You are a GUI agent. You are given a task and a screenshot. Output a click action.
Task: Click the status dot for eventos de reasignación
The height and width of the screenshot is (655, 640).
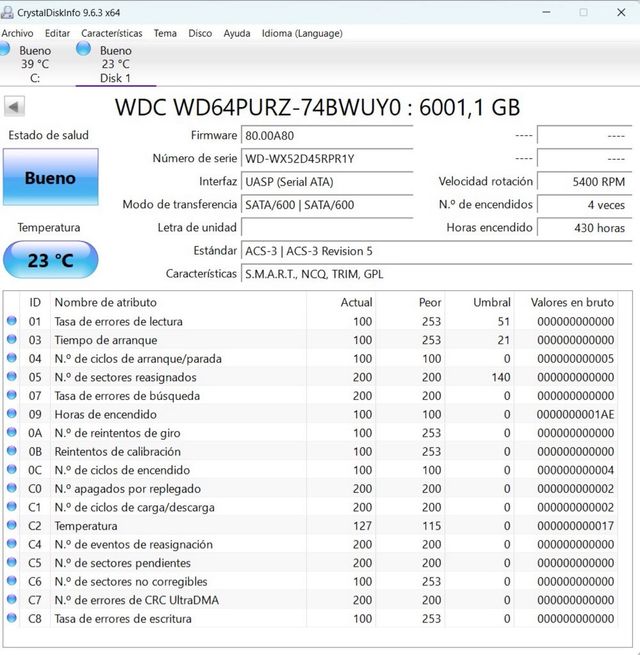pos(12,543)
